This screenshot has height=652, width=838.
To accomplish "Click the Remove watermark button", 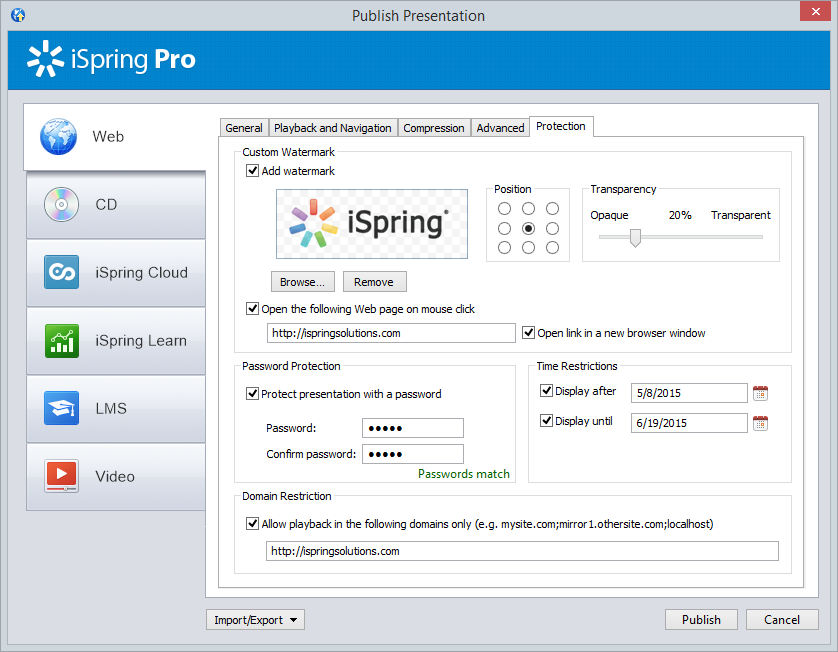I will [374, 282].
